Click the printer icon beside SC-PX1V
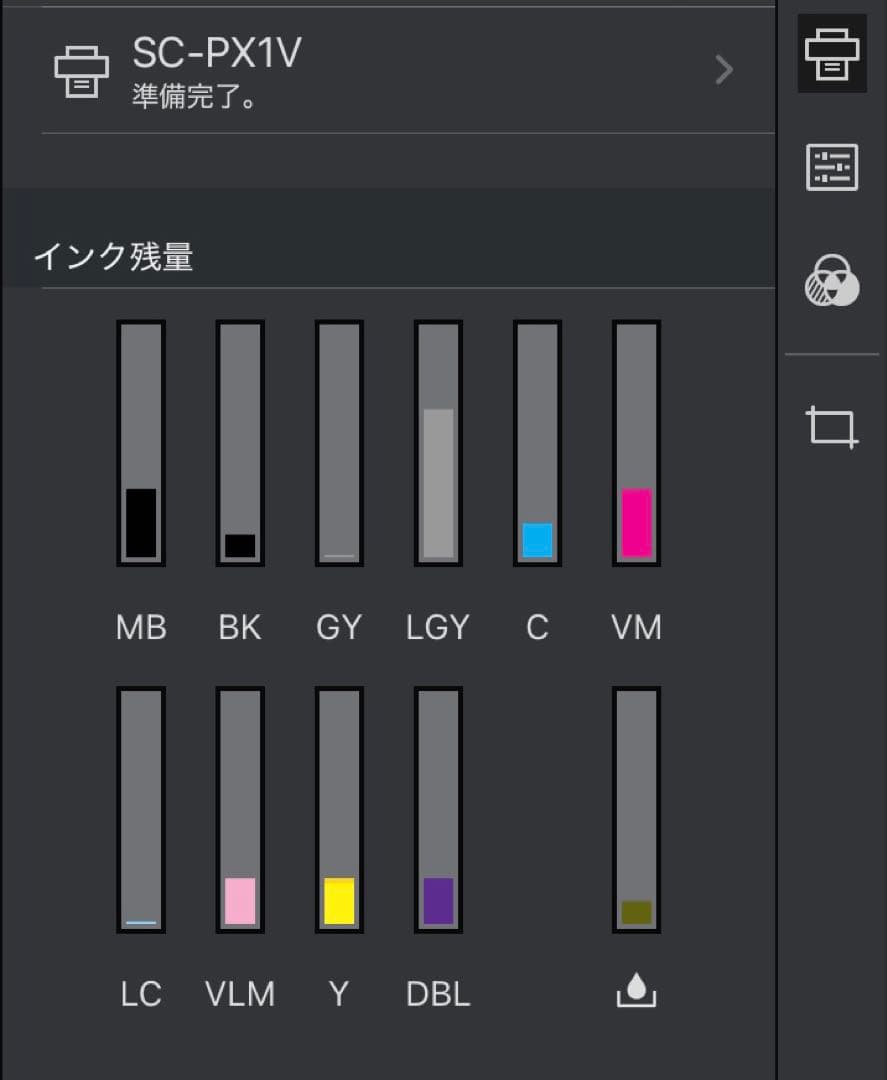This screenshot has height=1080, width=887. (x=80, y=70)
